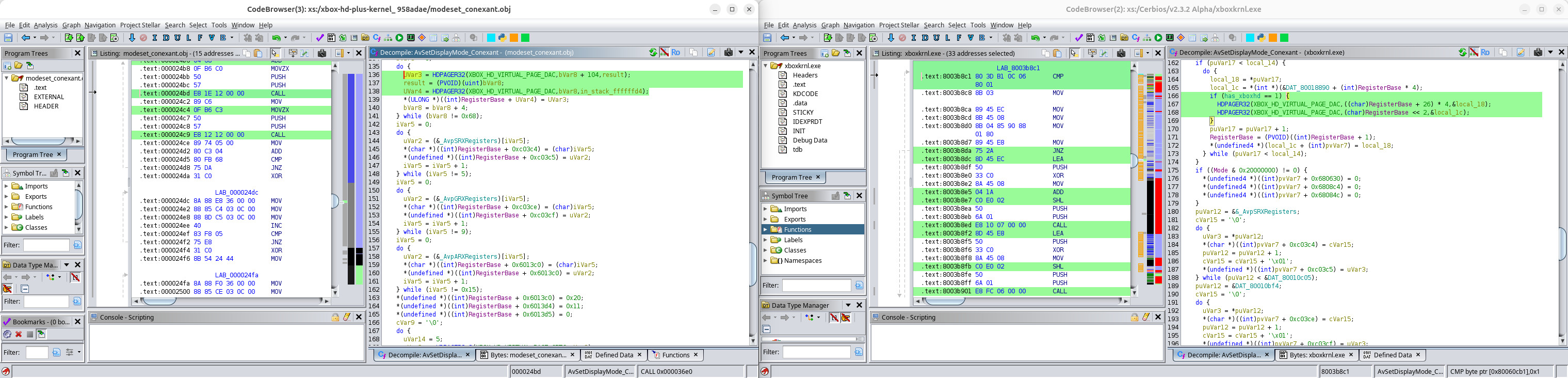1568x378 pixels.
Task: Expand Imports in left Symbol Tree
Action: click(7, 186)
